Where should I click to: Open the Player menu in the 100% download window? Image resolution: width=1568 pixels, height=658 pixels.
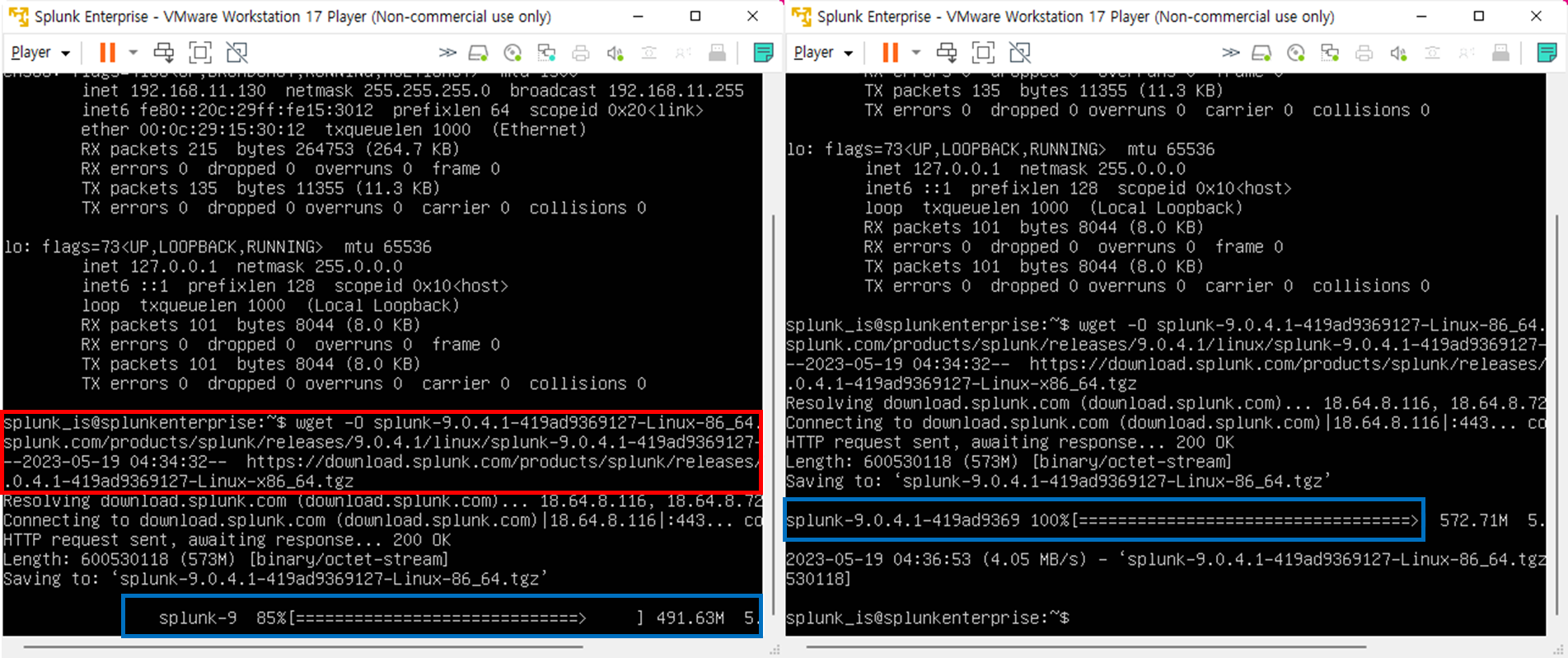click(823, 53)
